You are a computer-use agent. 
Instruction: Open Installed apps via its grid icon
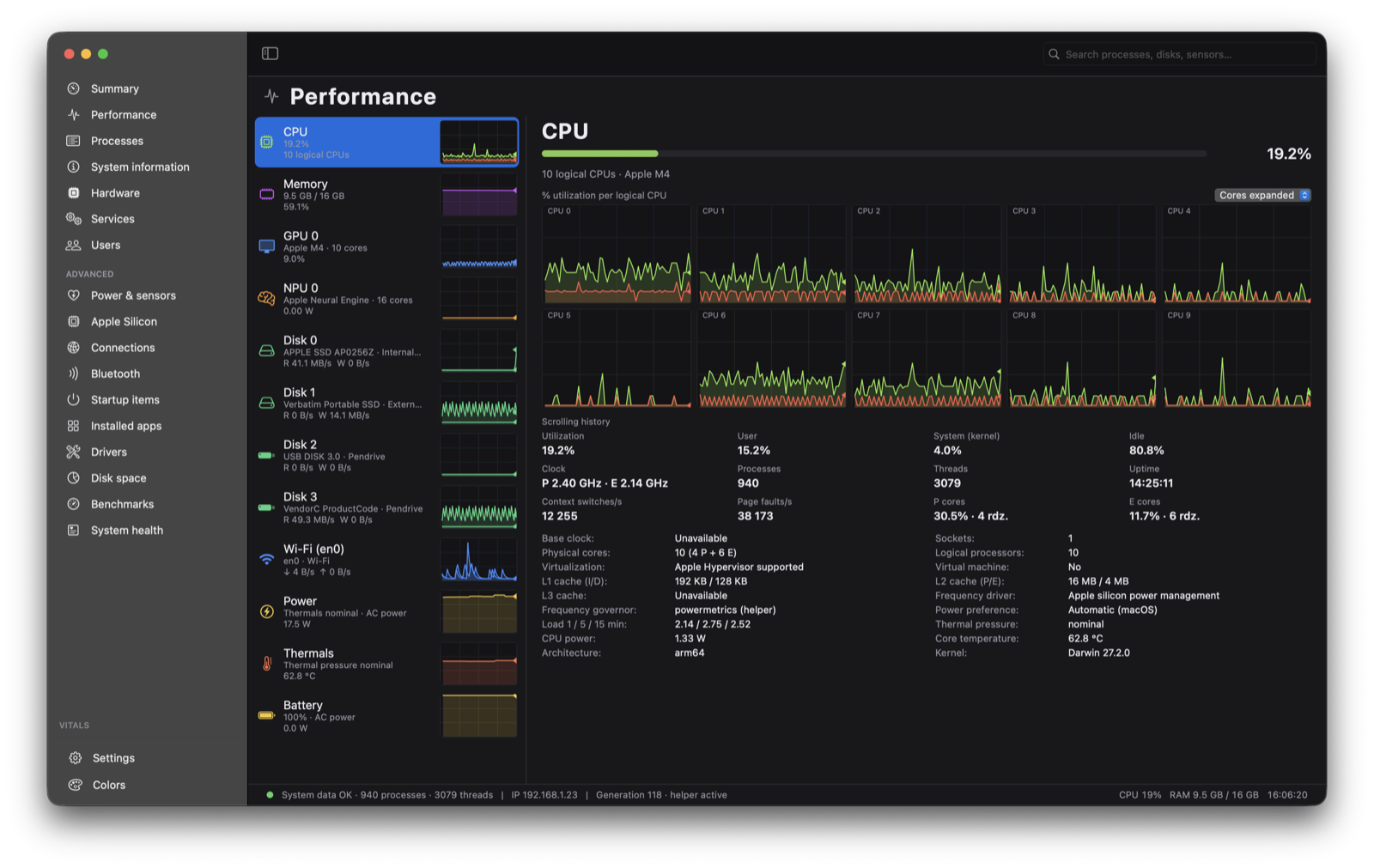click(74, 426)
